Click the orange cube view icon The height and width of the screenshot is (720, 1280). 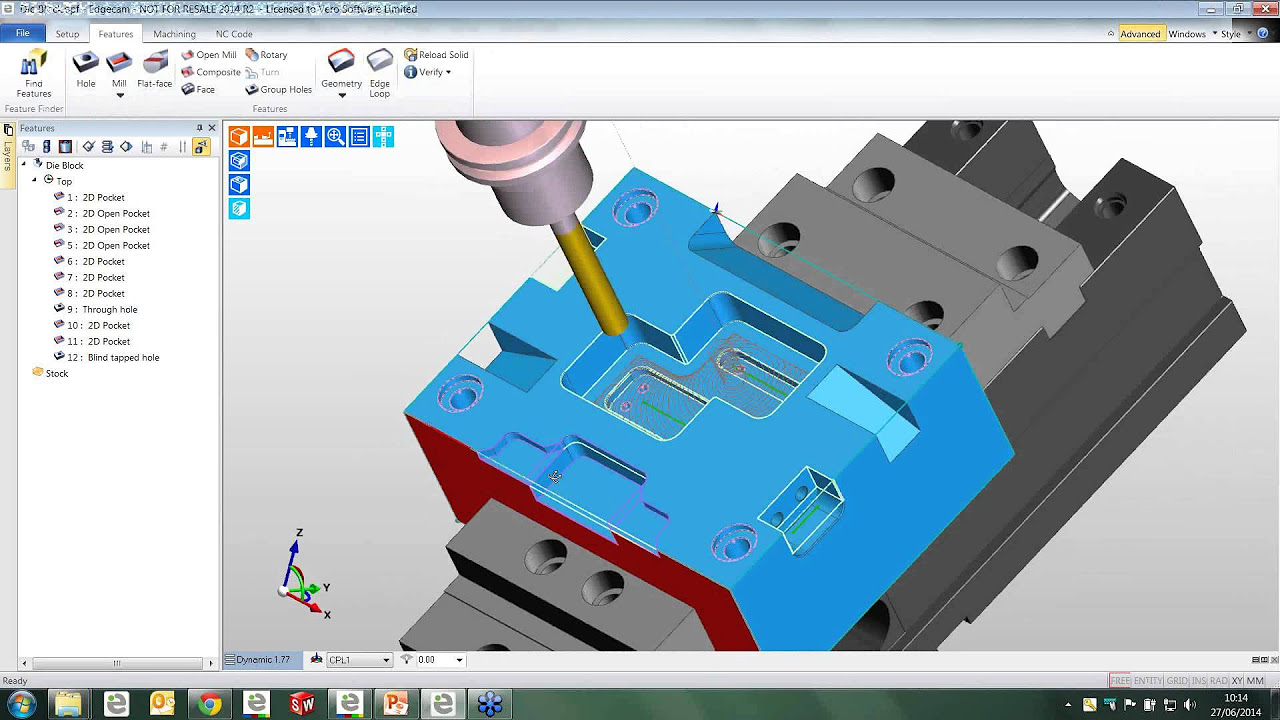pos(239,137)
